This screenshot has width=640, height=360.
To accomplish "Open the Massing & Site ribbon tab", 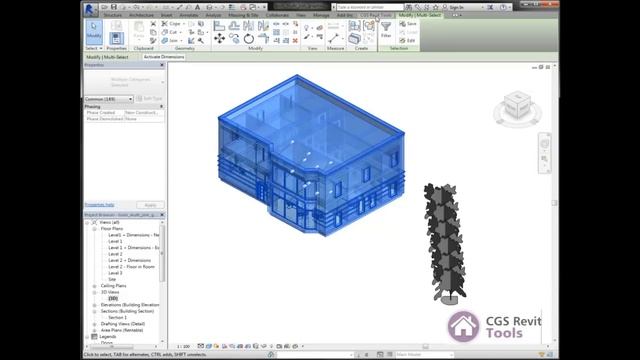I will 243,15.
